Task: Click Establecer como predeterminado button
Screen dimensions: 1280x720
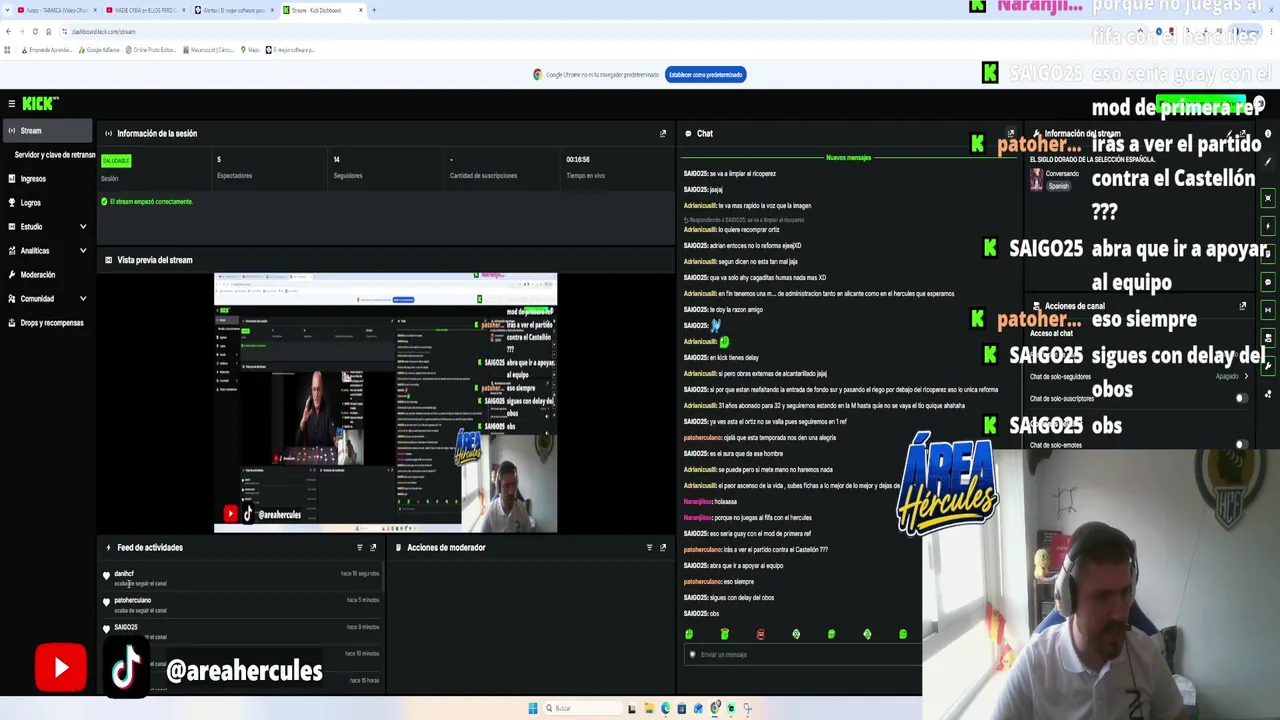Action: (706, 74)
